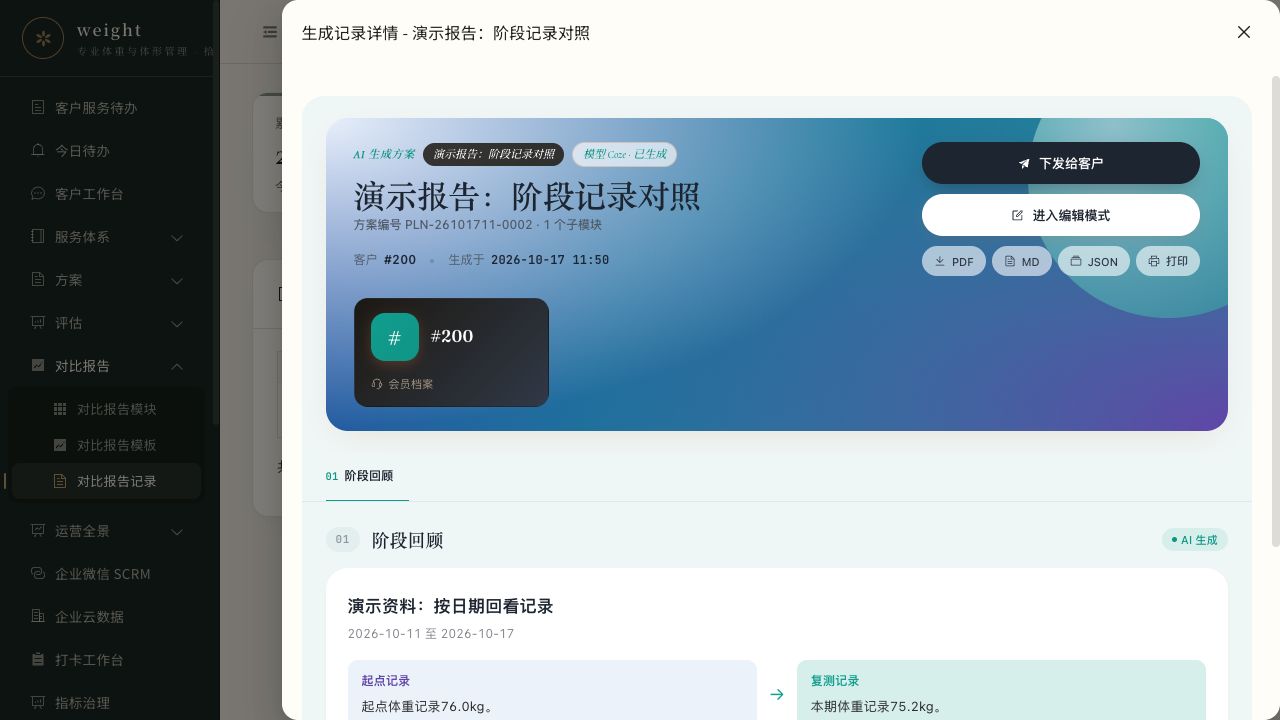Close the 生成记录详情 dialog
Image resolution: width=1280 pixels, height=720 pixels.
pyautogui.click(x=1244, y=32)
